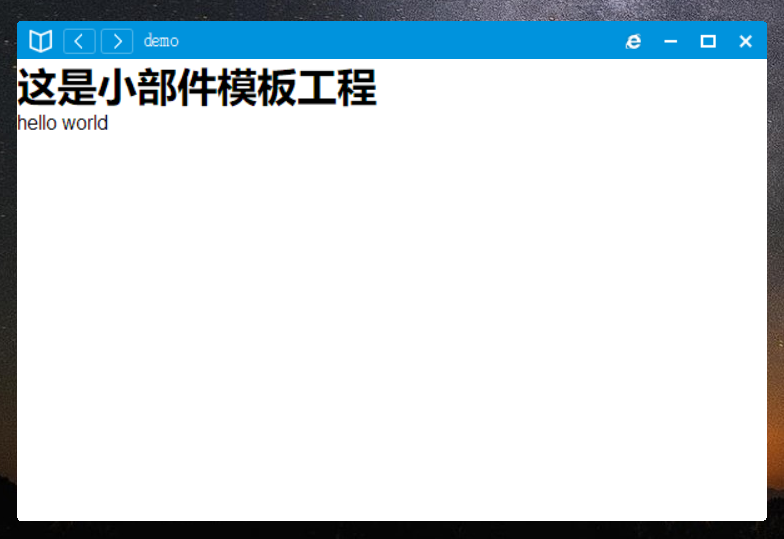Click the characters "模板" in the heading

click(x=257, y=88)
